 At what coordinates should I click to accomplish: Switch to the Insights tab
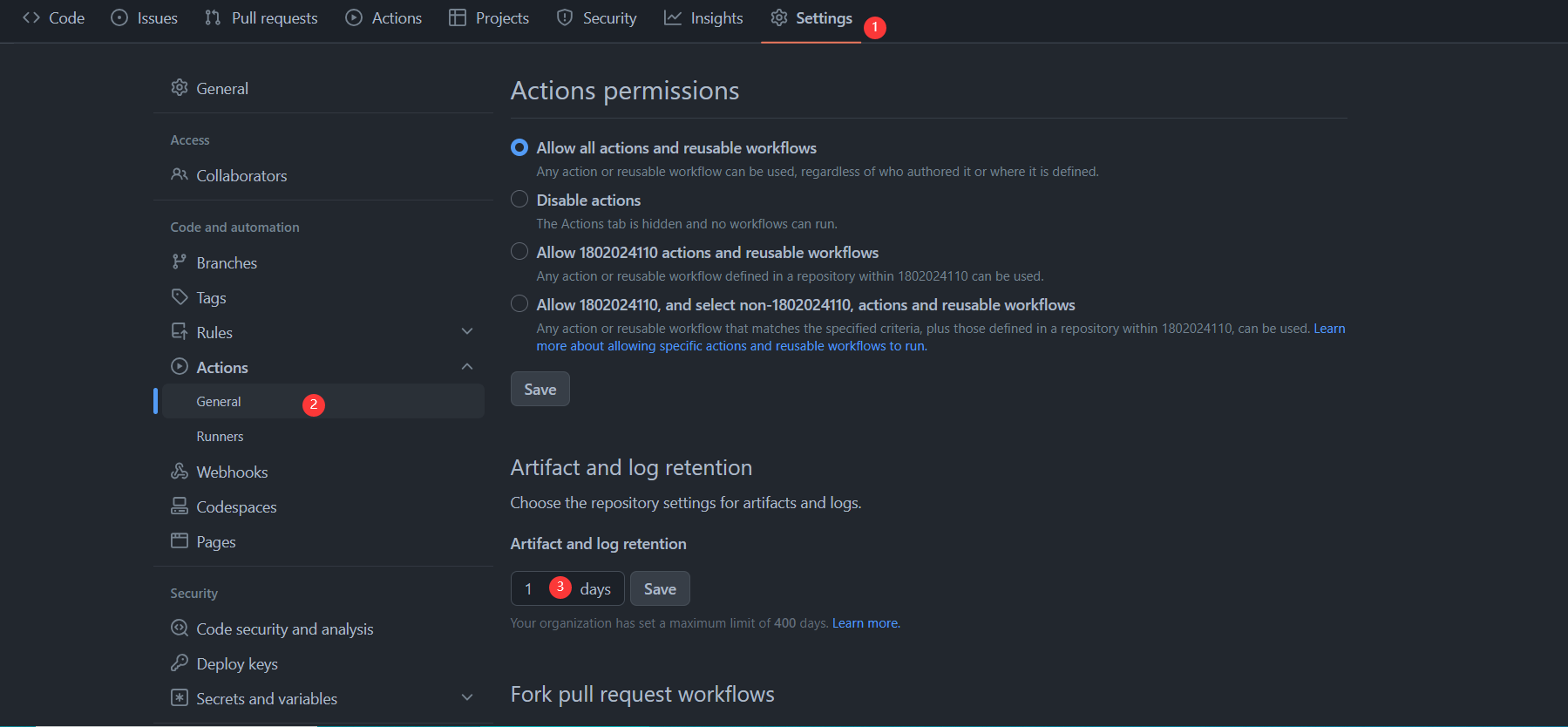[x=703, y=18]
